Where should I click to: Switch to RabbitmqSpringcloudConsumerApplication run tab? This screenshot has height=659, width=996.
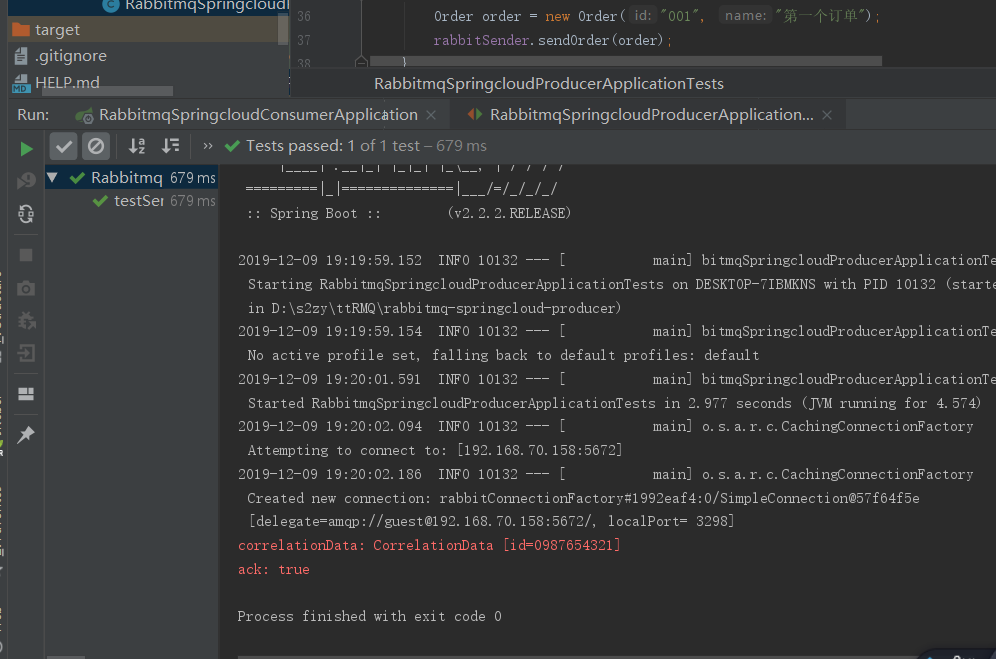point(258,115)
